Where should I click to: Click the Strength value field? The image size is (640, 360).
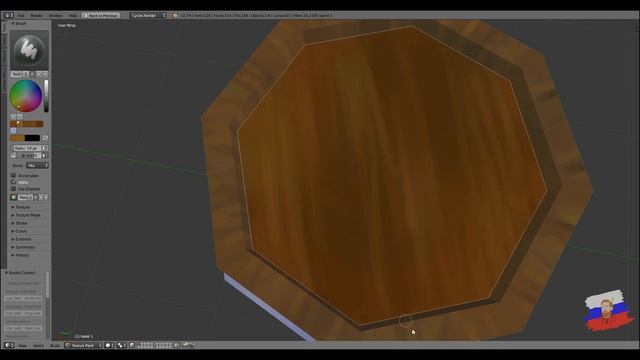pos(29,156)
